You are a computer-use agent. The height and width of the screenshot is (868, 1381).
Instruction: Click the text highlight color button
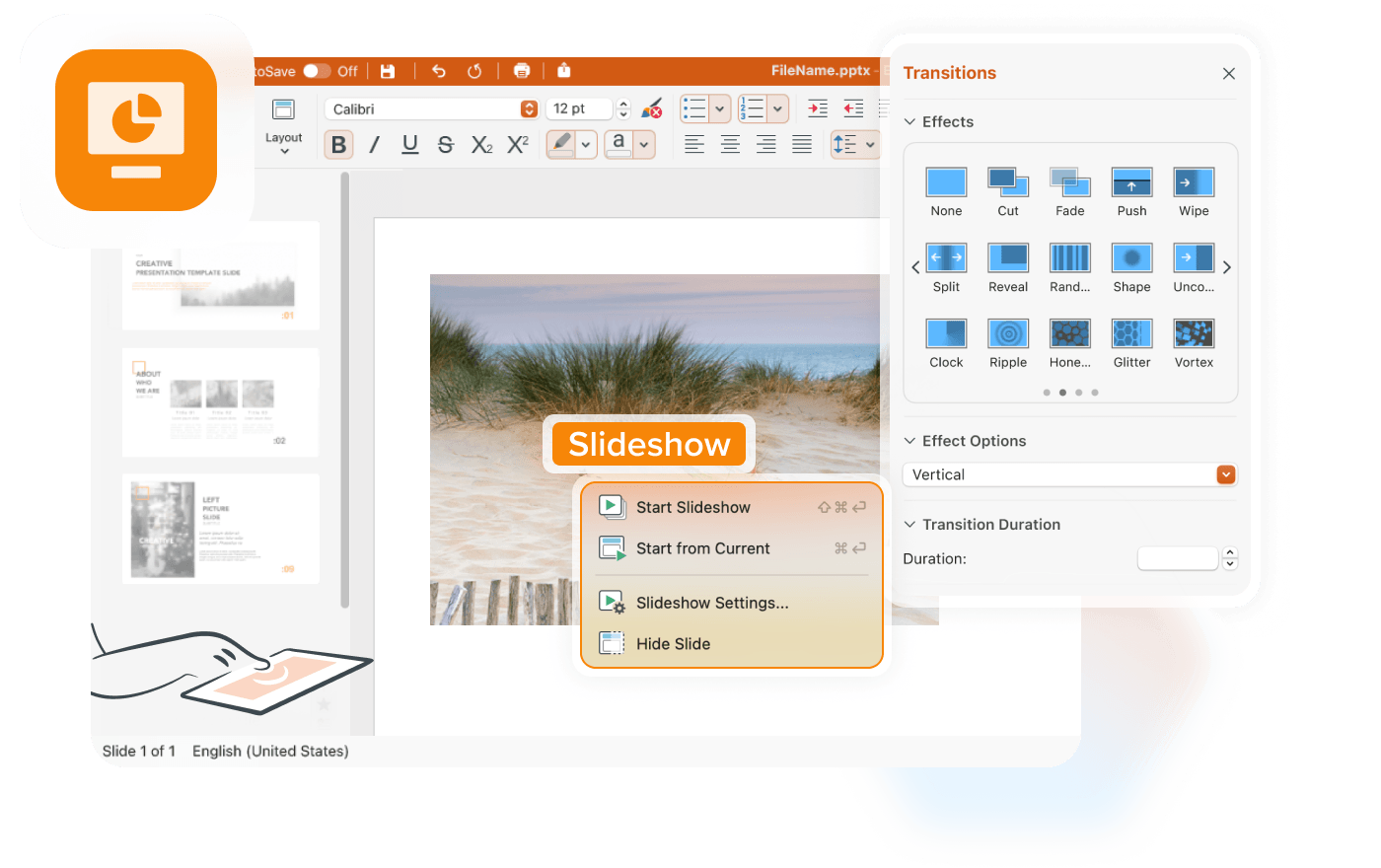561,144
